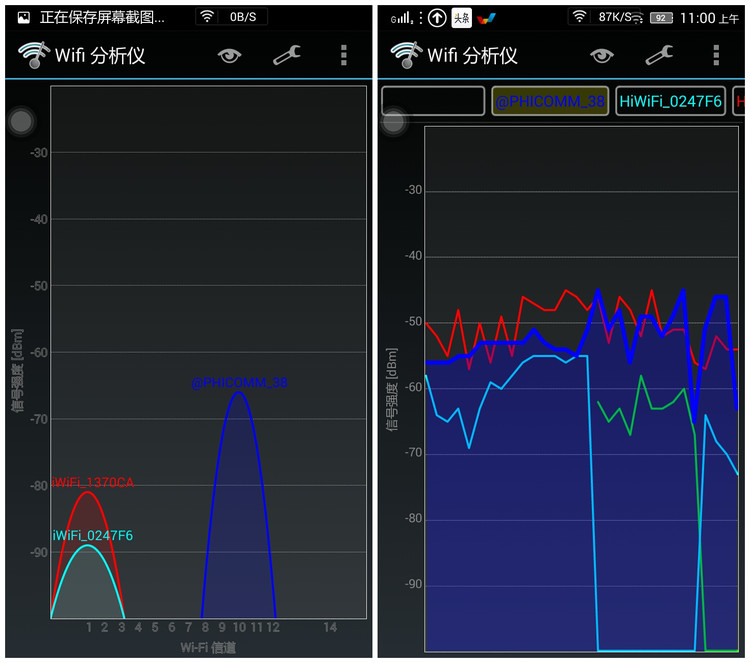Image resolution: width=750 pixels, height=663 pixels.
Task: Tap the colorful checkmark notification icon
Action: click(x=486, y=19)
